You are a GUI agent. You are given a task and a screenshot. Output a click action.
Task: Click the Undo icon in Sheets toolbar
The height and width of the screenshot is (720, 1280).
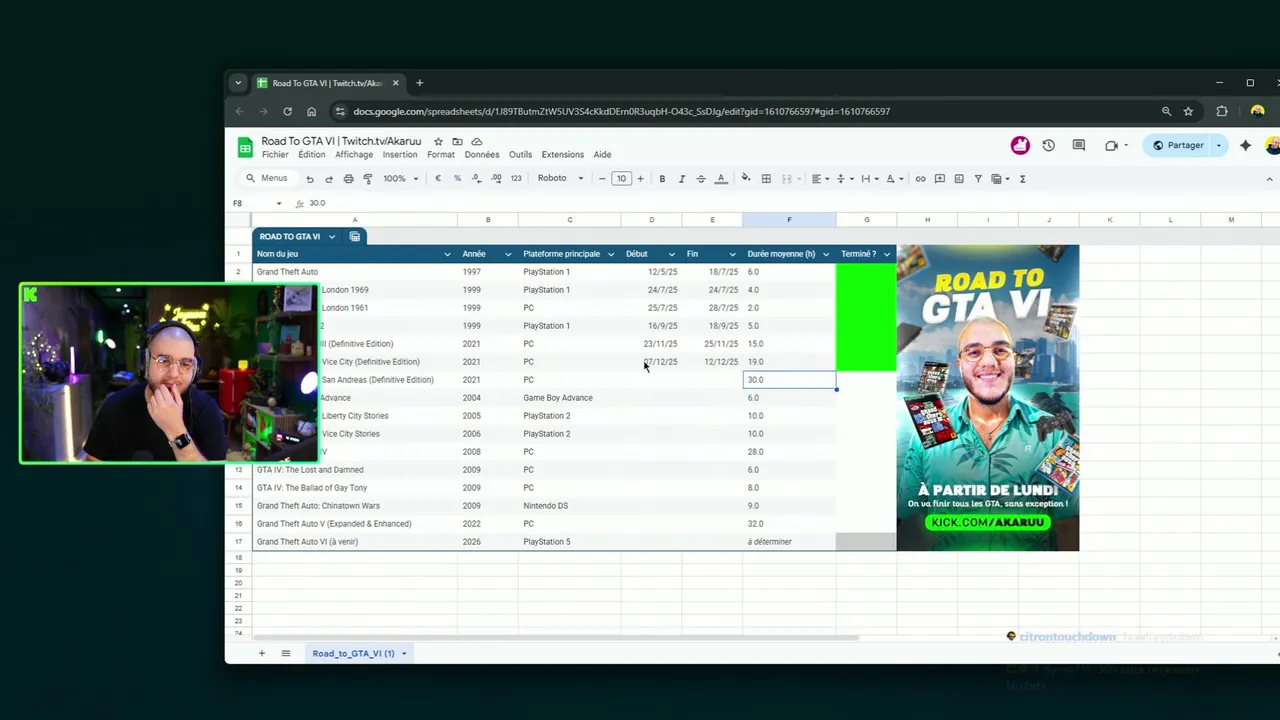310,179
